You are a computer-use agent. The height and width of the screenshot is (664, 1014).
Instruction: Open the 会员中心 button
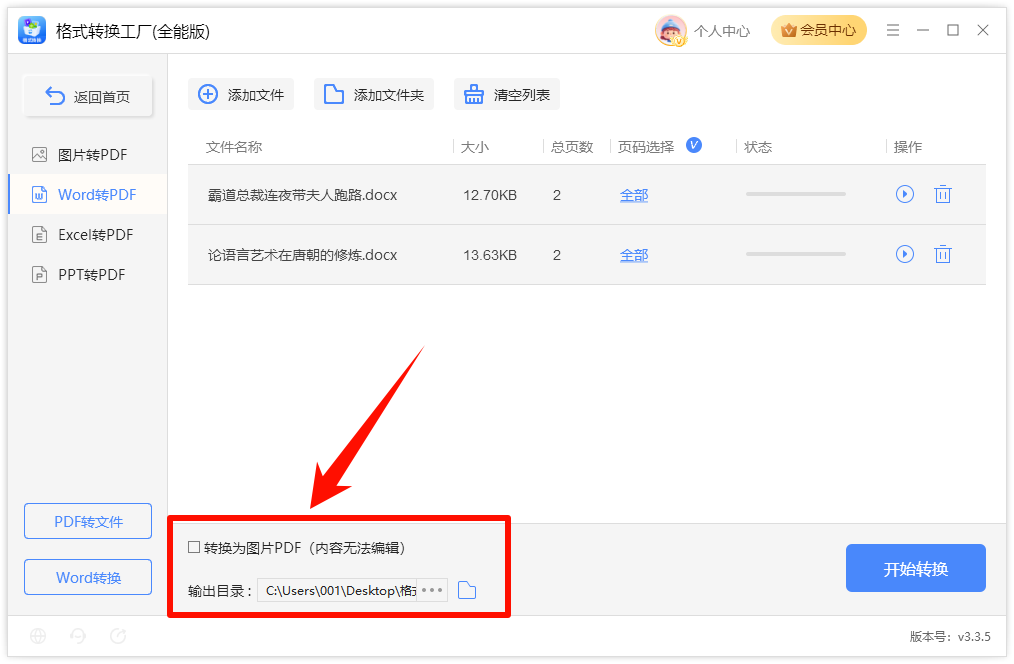click(x=819, y=30)
